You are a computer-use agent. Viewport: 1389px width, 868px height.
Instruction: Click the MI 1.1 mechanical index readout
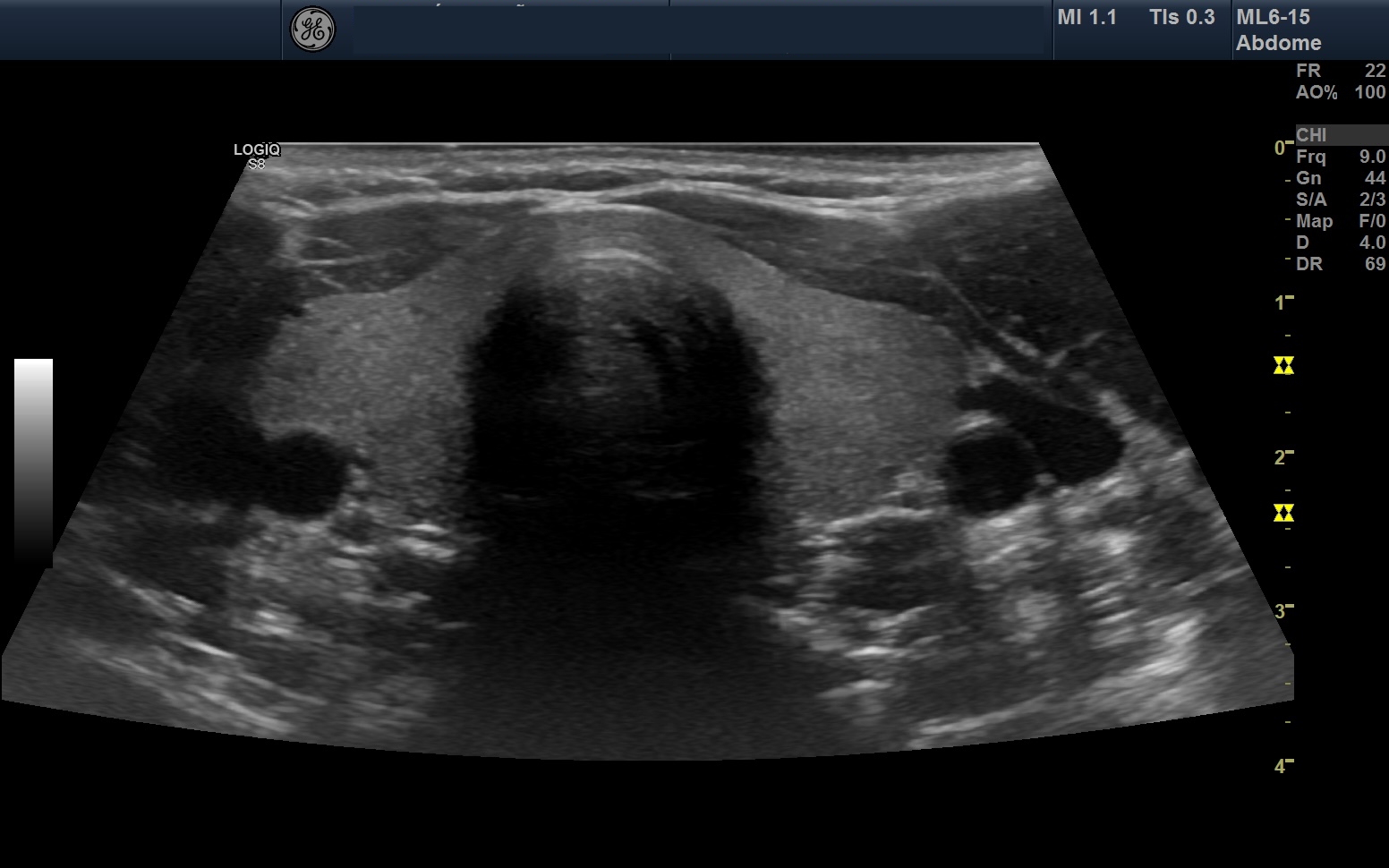[1086, 17]
